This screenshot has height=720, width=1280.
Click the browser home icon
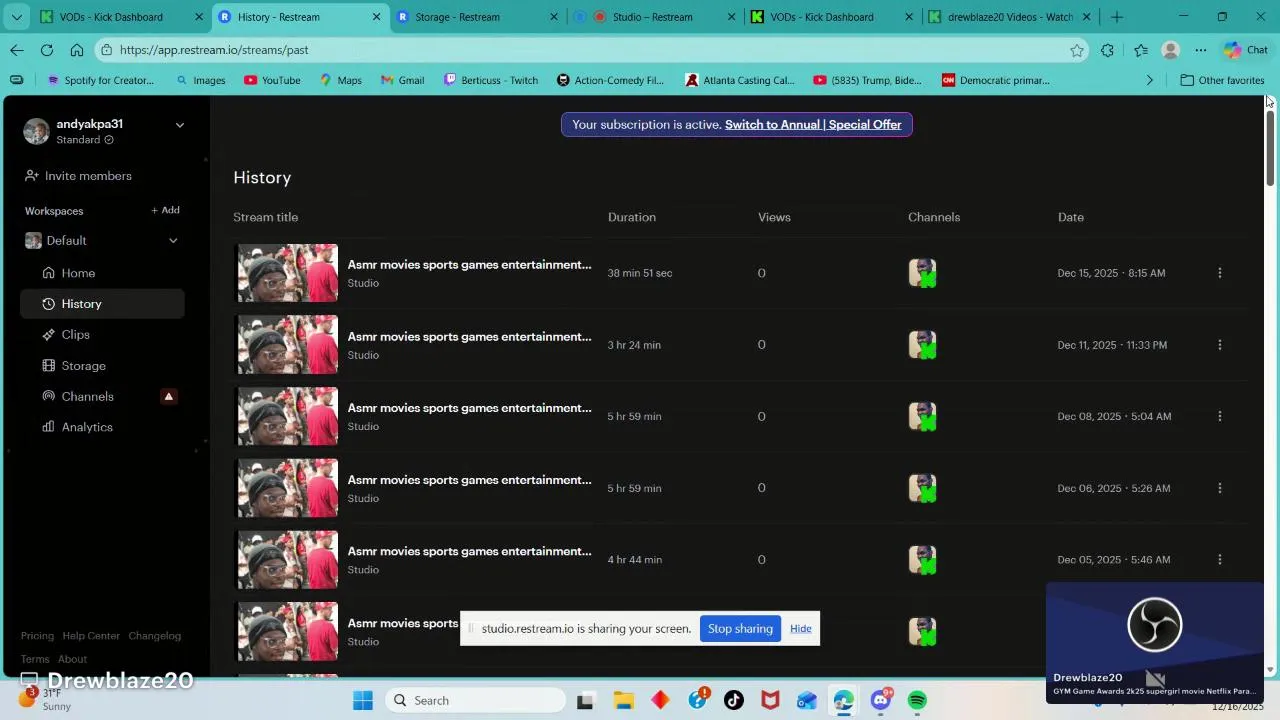tap(77, 50)
